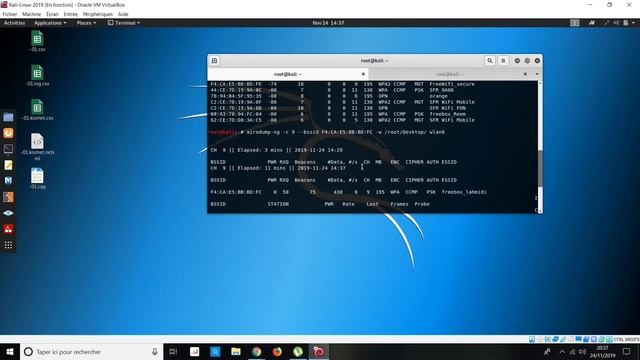640x360 pixels.
Task: Switch to the second root@kali tab
Action: 450,74
